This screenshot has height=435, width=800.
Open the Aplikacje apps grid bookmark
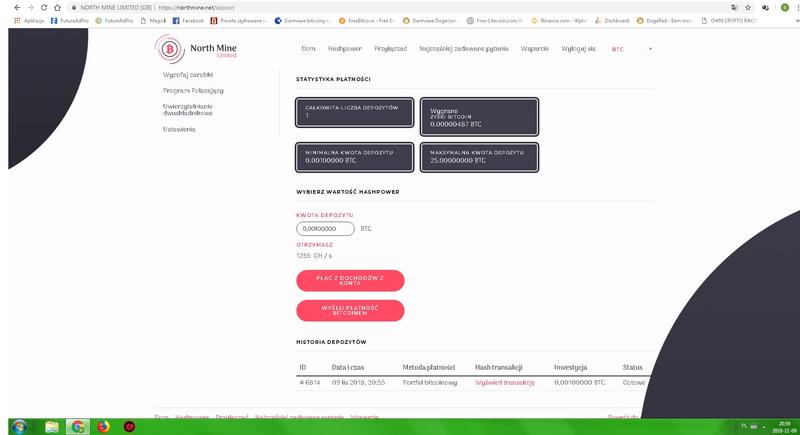click(29, 21)
